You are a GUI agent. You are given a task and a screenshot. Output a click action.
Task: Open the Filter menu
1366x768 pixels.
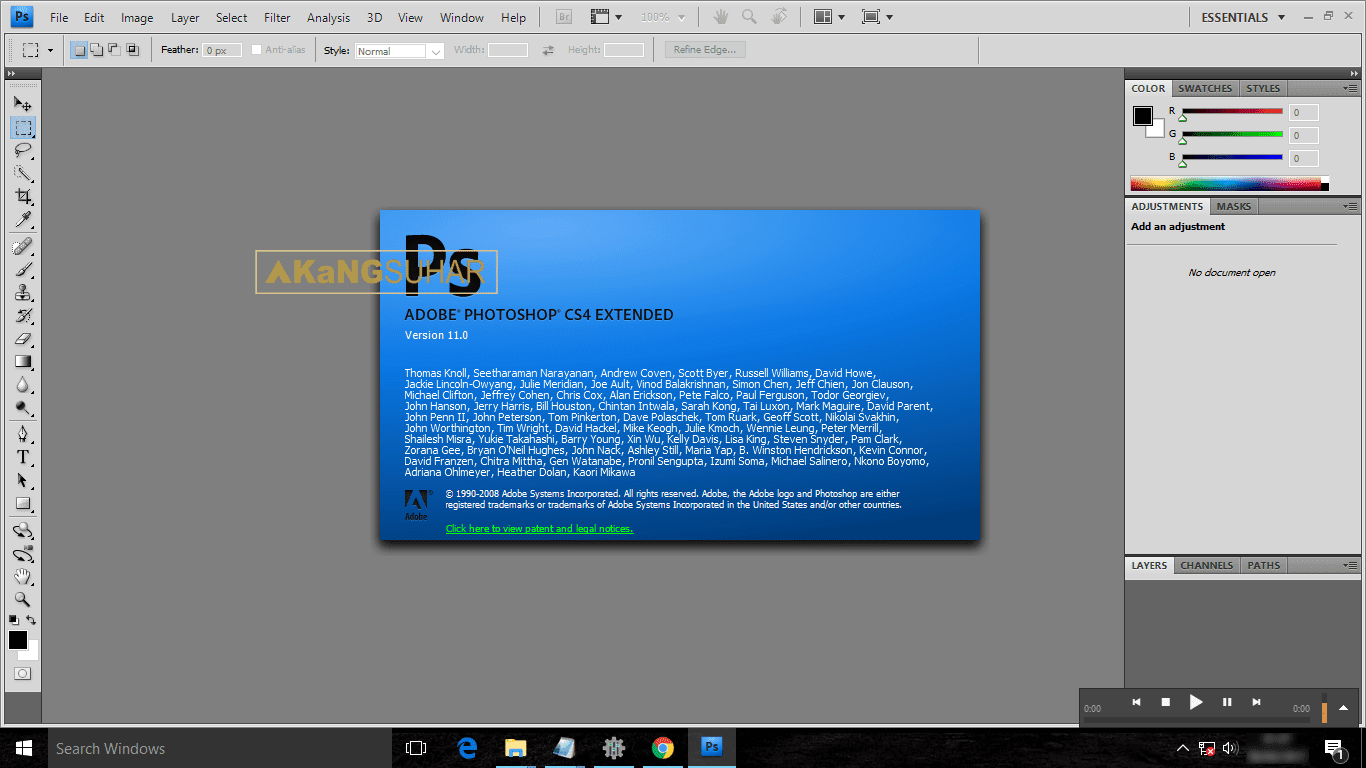point(277,18)
